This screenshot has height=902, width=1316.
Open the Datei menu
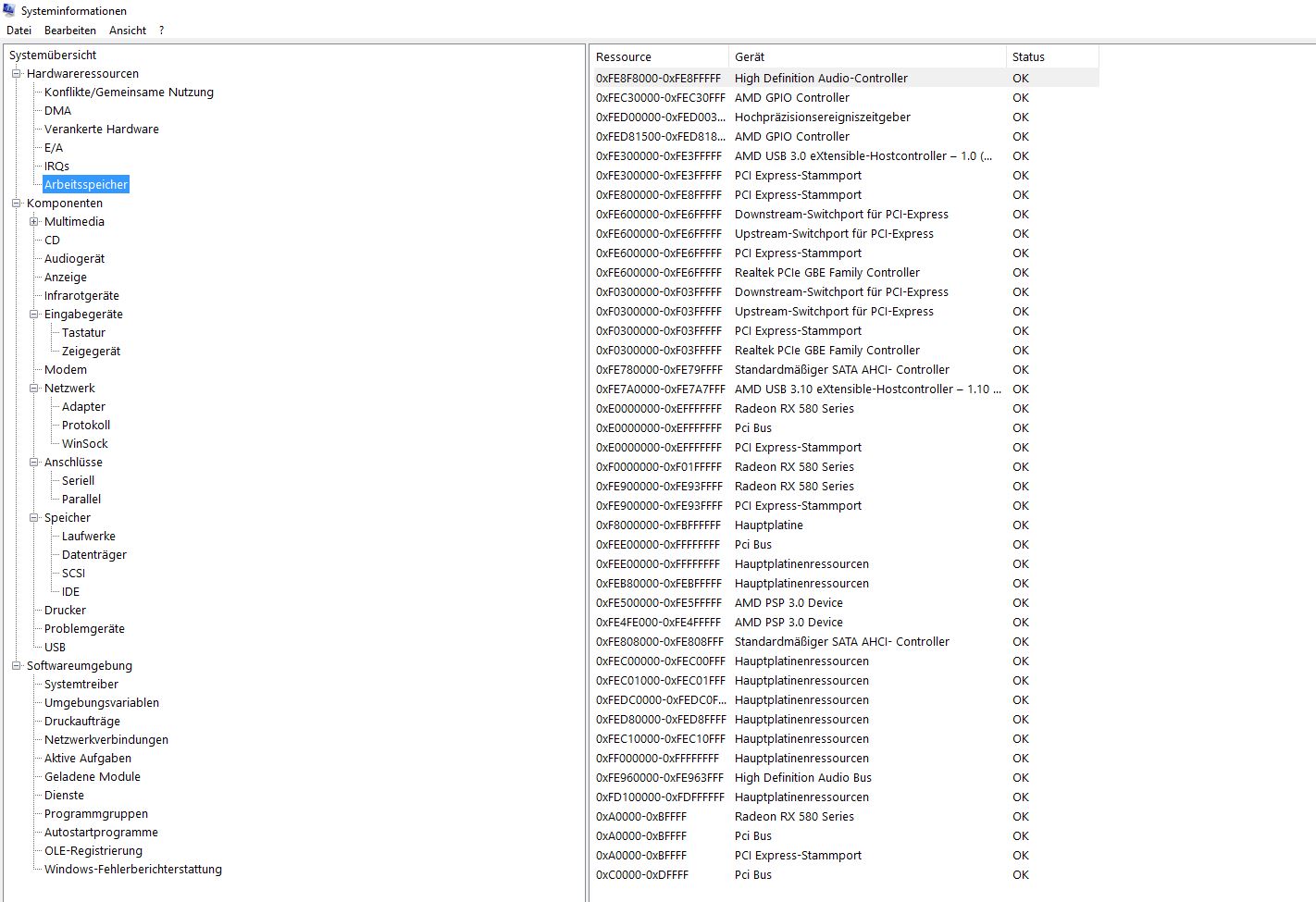19,31
